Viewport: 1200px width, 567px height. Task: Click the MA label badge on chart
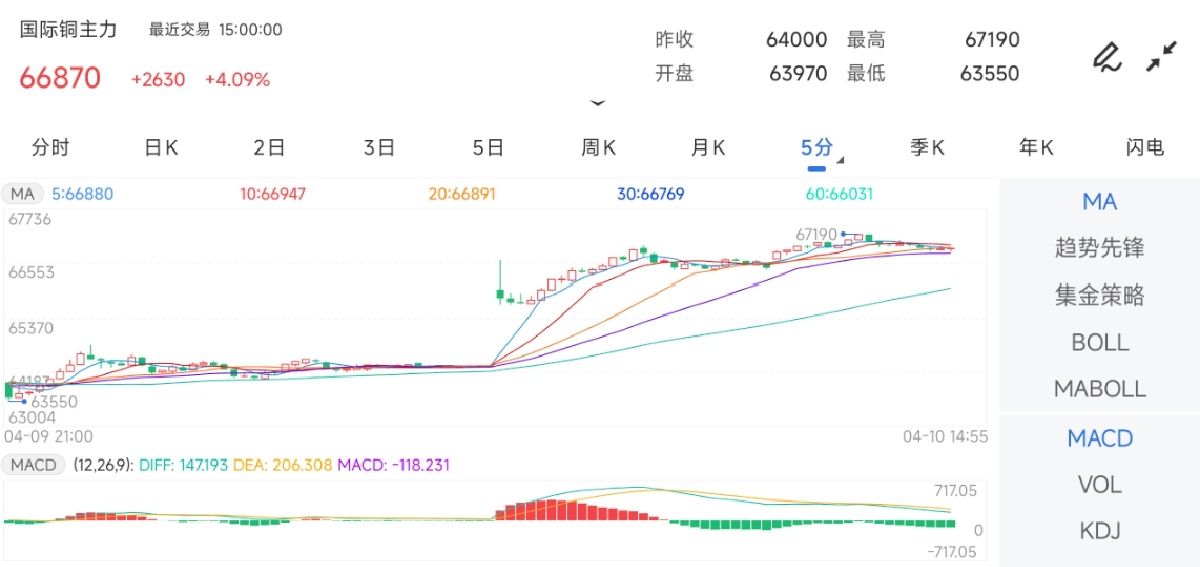tap(24, 194)
